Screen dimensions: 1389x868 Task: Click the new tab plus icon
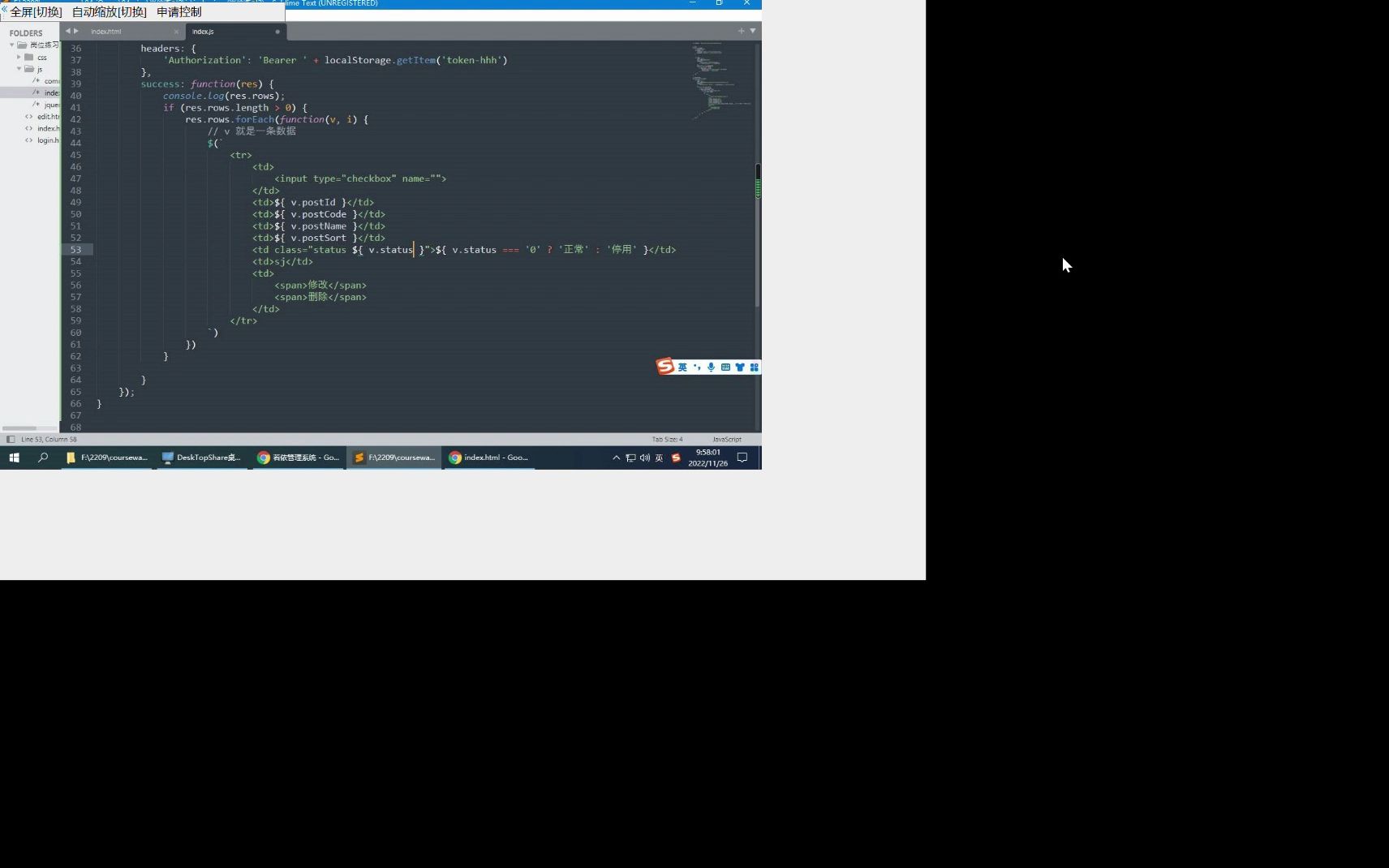click(x=741, y=31)
